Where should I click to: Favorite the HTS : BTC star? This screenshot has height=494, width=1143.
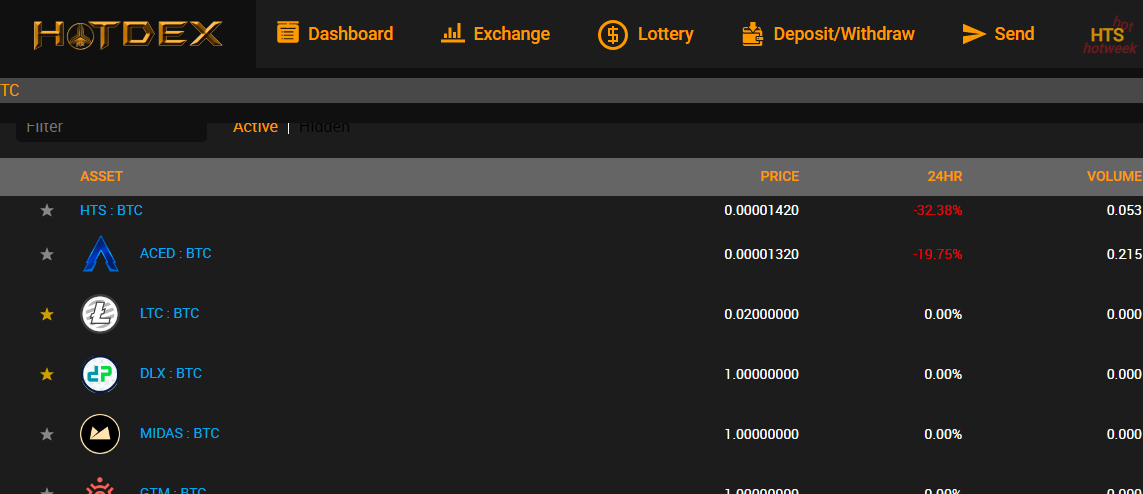pos(47,211)
